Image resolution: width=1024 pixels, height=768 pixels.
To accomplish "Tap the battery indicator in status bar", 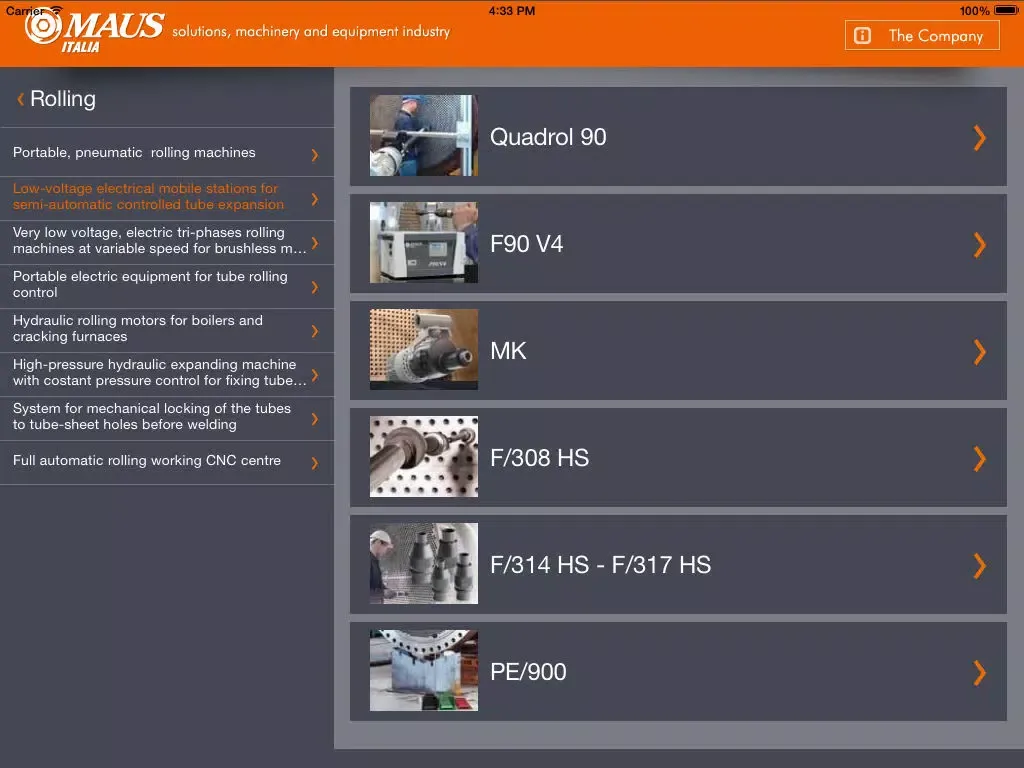I will pos(1006,10).
